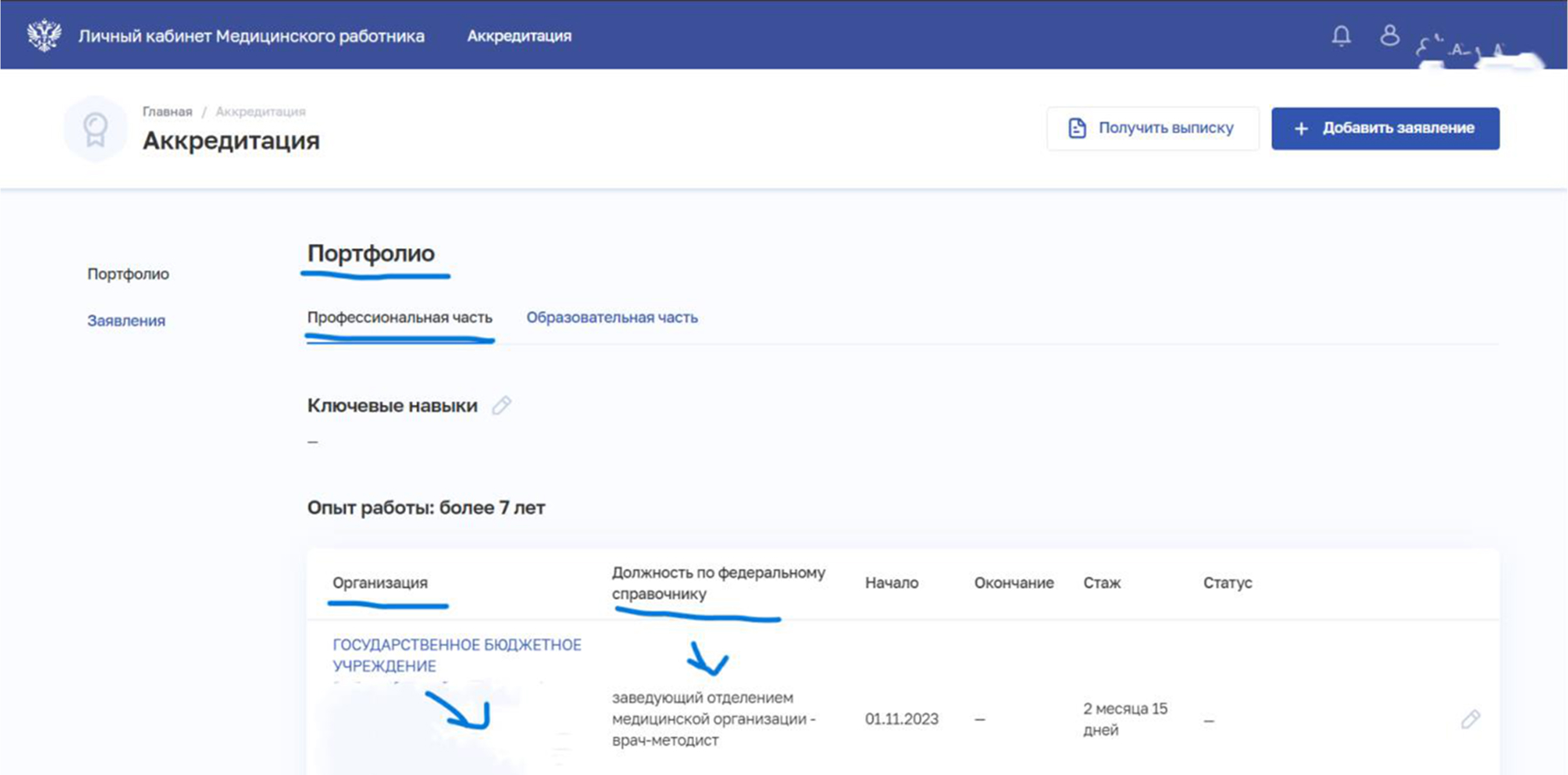1568x775 pixels.
Task: Edit the work experience row pencil
Action: coord(1470,719)
